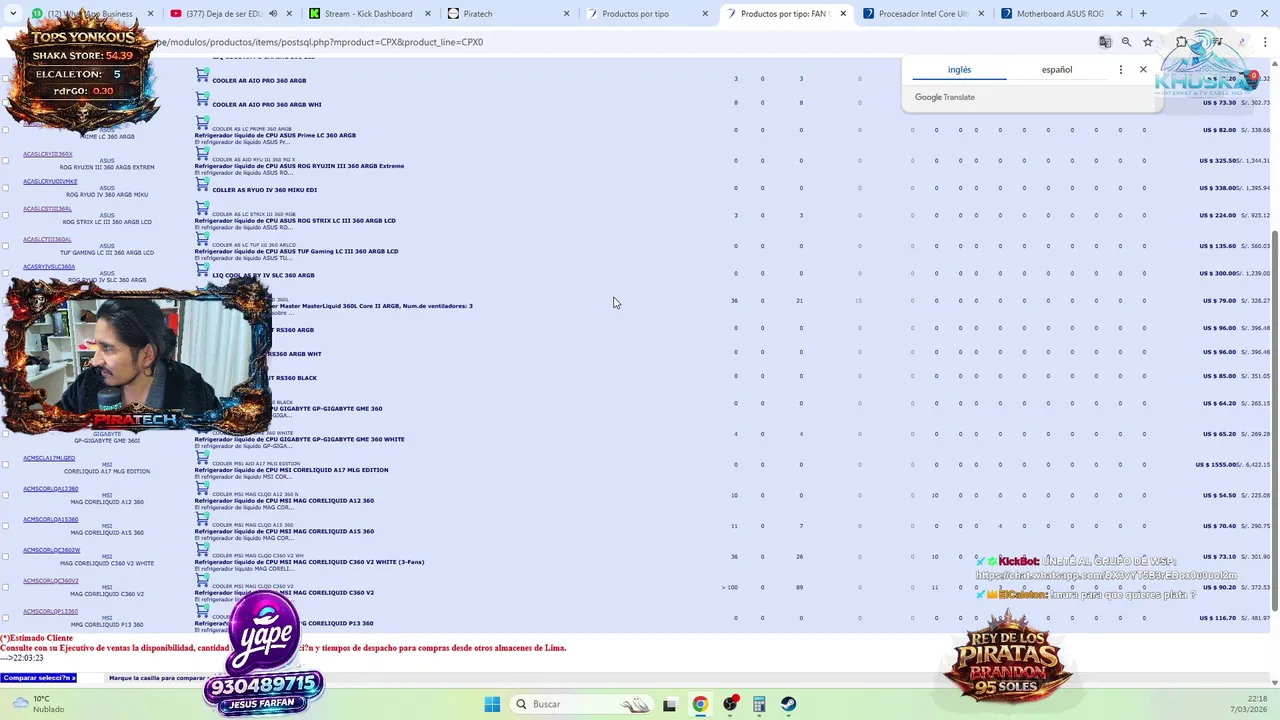1280x720 pixels.
Task: Click the browser address bar URL
Action: 320,42
